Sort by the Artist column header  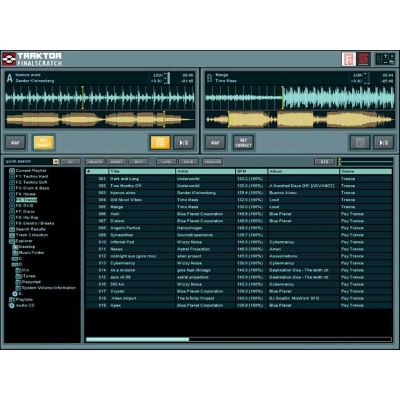[x=205, y=171]
